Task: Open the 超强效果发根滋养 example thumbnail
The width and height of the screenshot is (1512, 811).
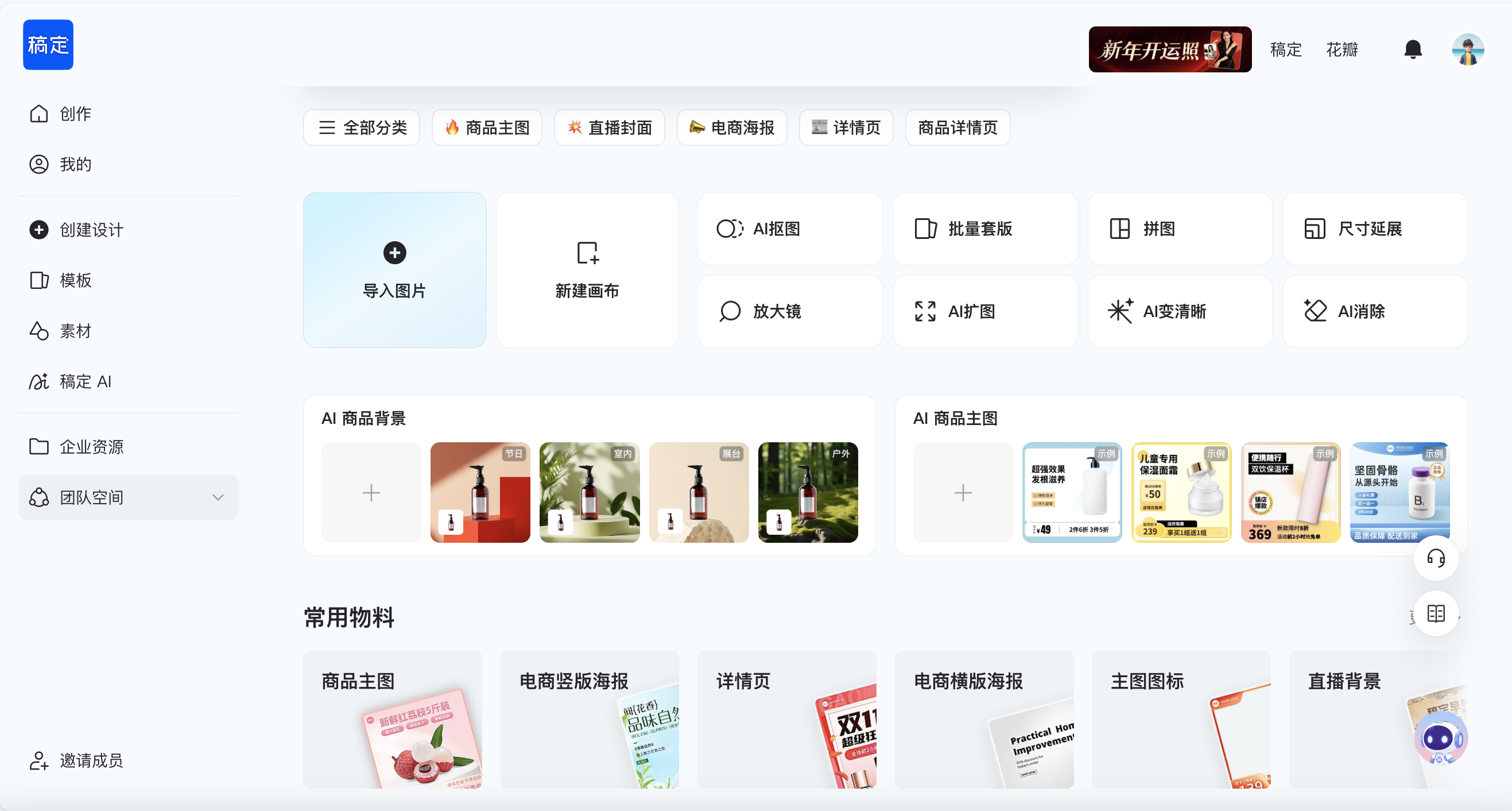Action: (1072, 492)
